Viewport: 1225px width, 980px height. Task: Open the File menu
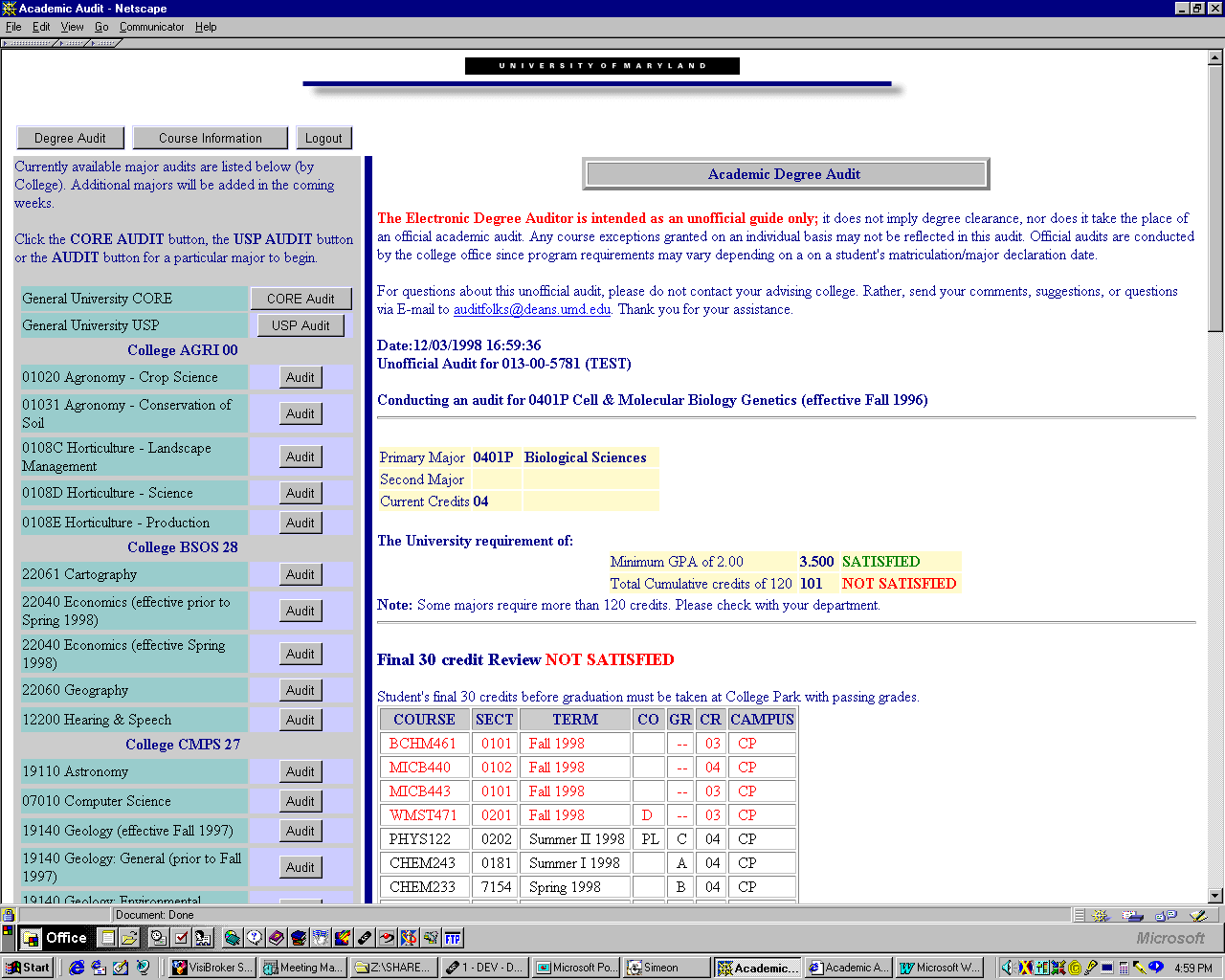pos(13,27)
